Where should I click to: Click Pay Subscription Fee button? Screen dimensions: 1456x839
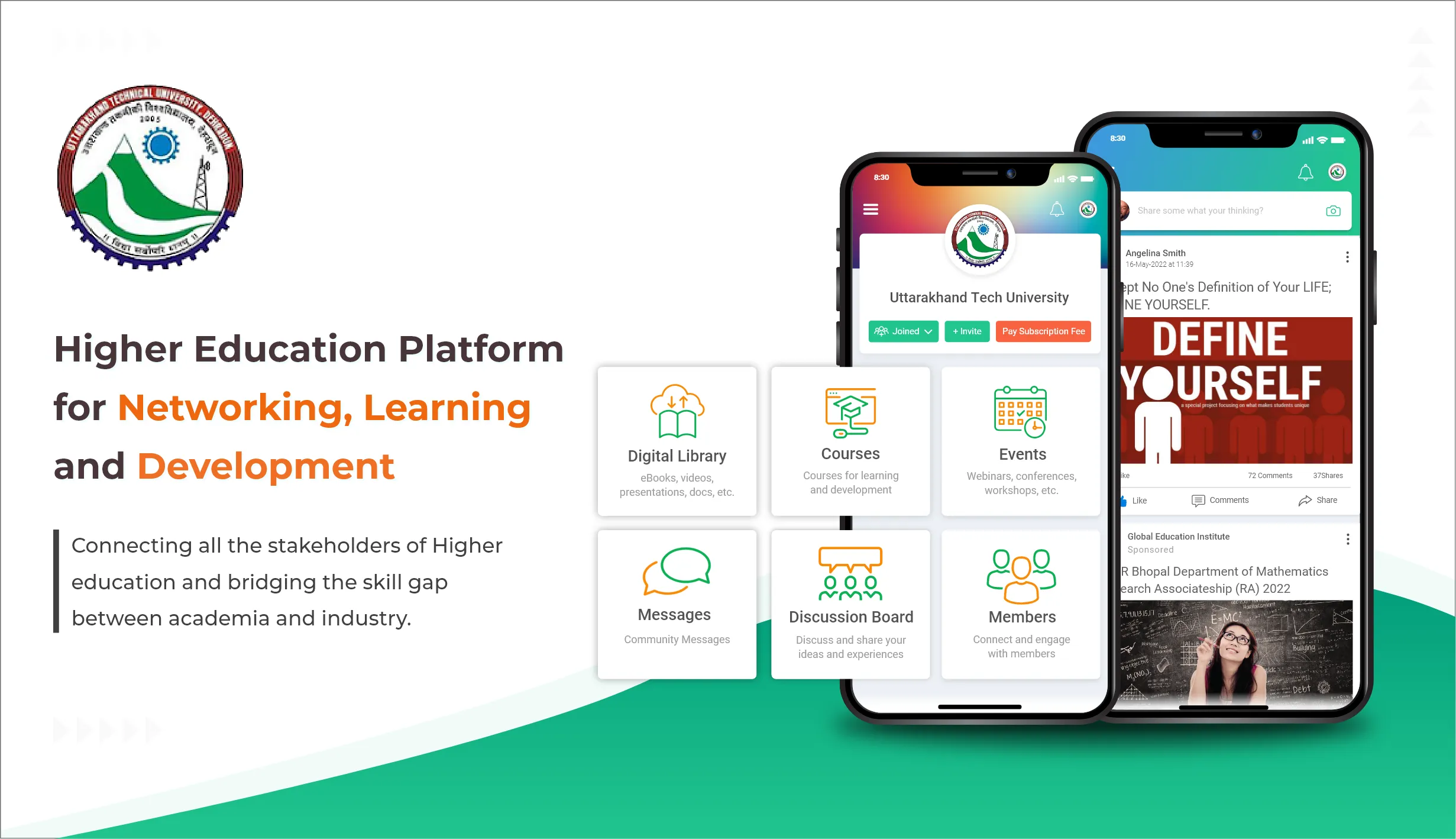pos(1043,331)
